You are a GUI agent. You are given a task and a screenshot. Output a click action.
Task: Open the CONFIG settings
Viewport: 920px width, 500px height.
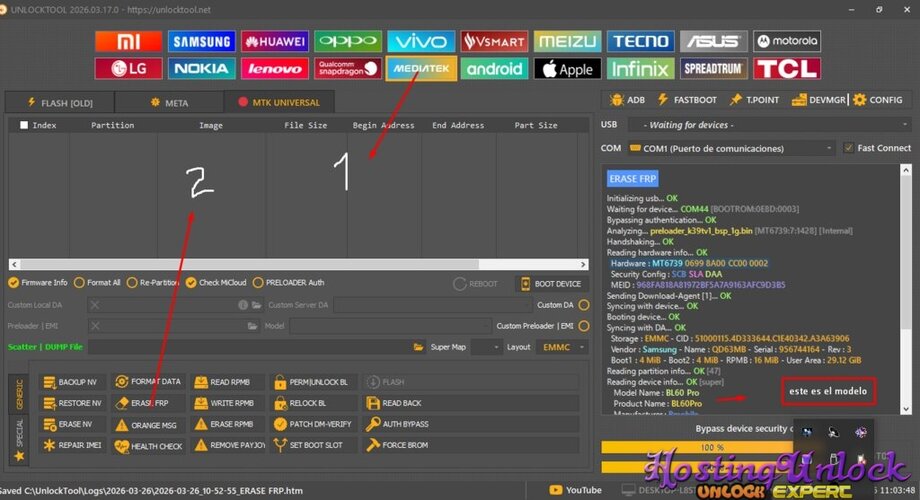click(x=878, y=100)
